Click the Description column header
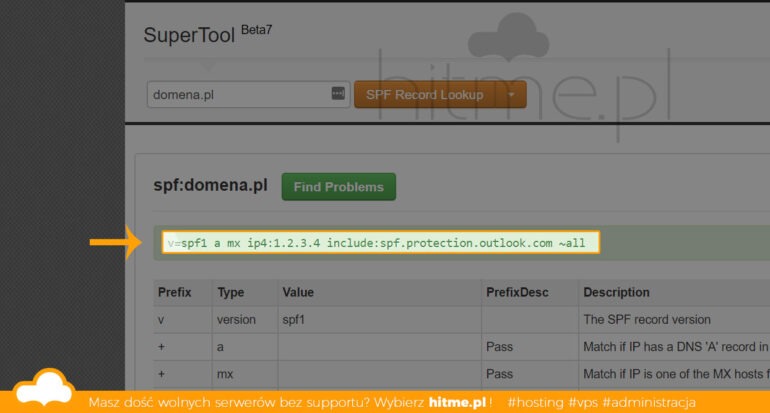Screen dimensions: 770x413 coord(616,292)
